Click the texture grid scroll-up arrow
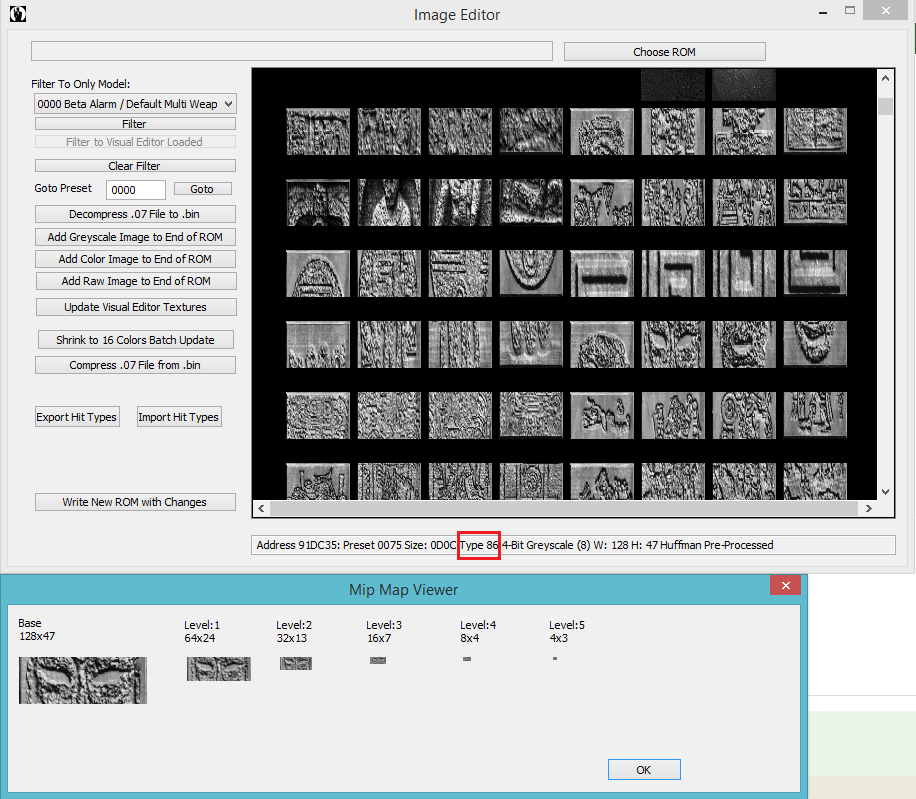Viewport: 916px width, 799px height. tap(886, 78)
